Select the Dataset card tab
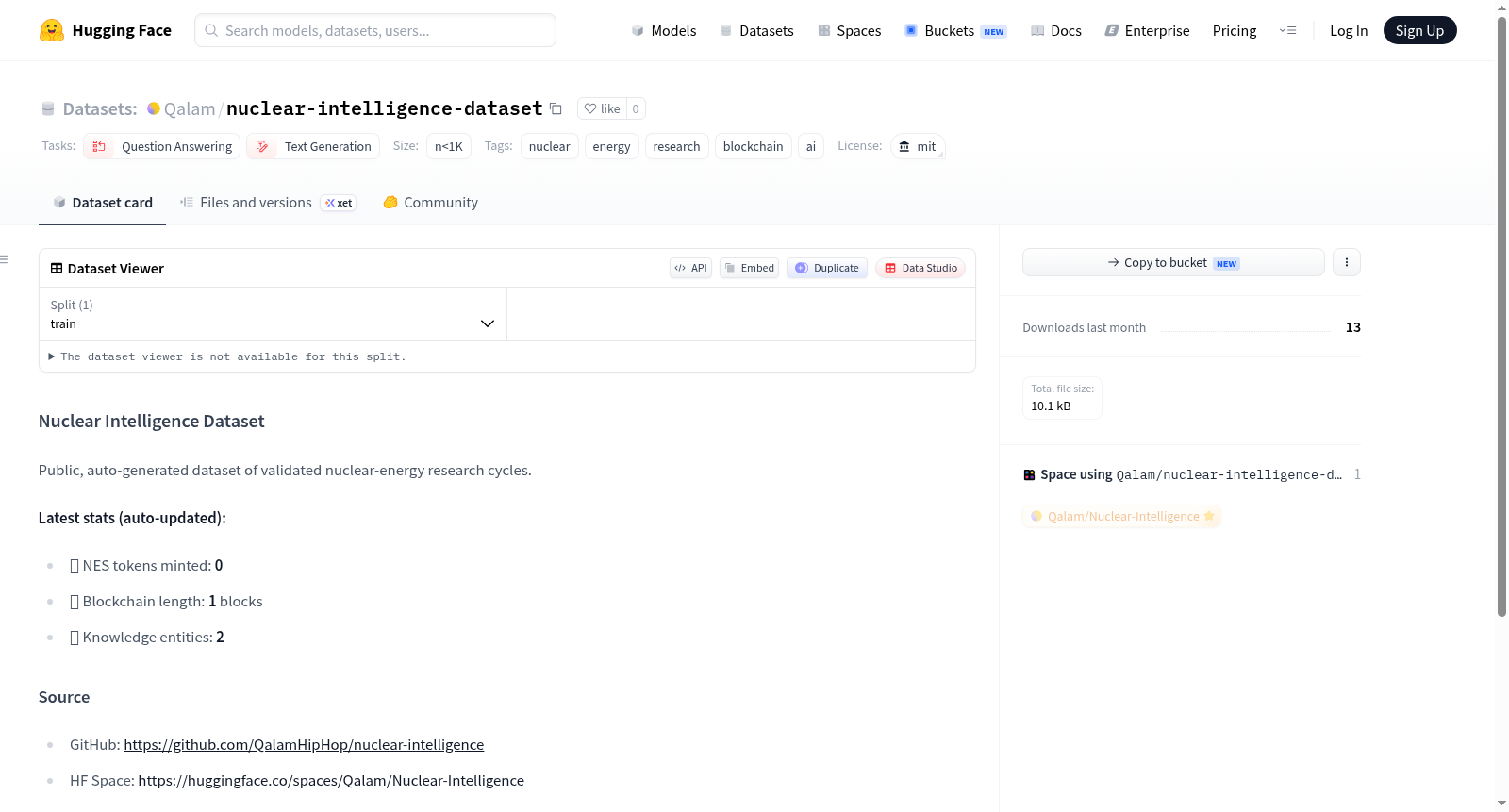 click(x=102, y=203)
